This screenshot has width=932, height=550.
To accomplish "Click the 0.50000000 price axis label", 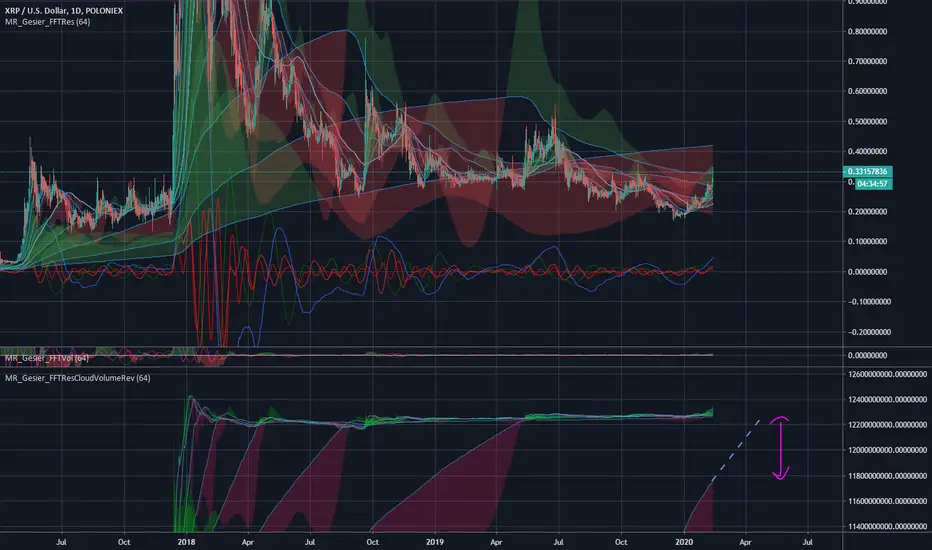I will pyautogui.click(x=867, y=121).
